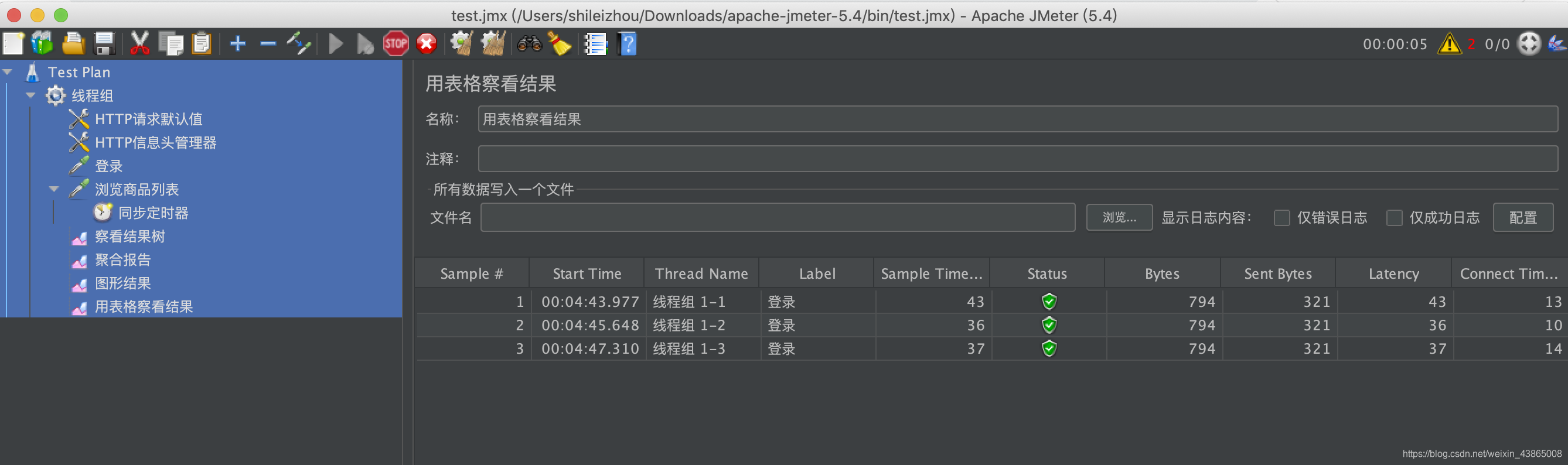Click the Cut scissors icon
This screenshot has width=1568, height=465.
tap(139, 44)
